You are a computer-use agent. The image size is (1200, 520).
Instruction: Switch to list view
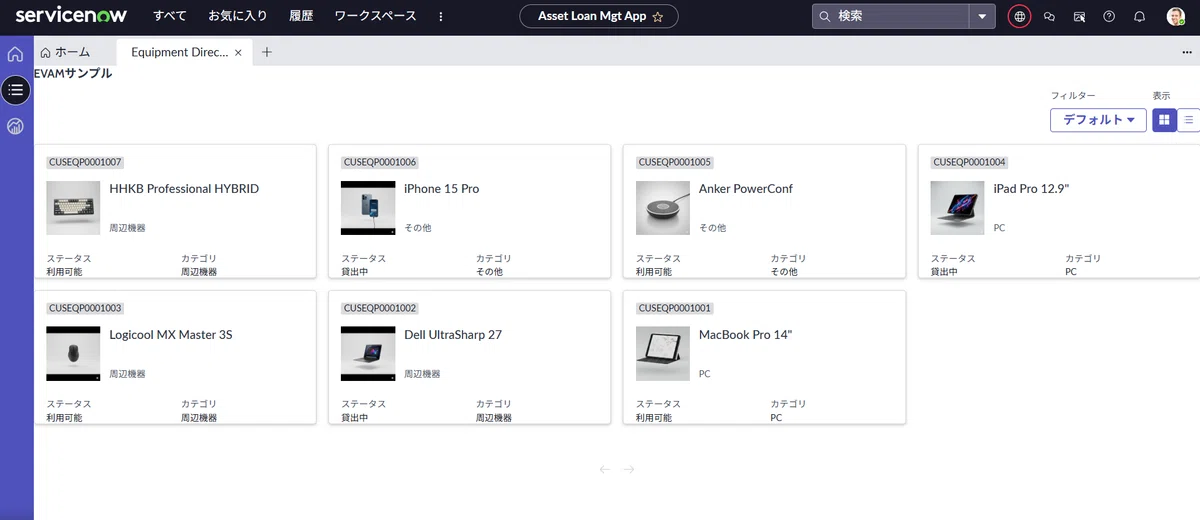point(1188,120)
